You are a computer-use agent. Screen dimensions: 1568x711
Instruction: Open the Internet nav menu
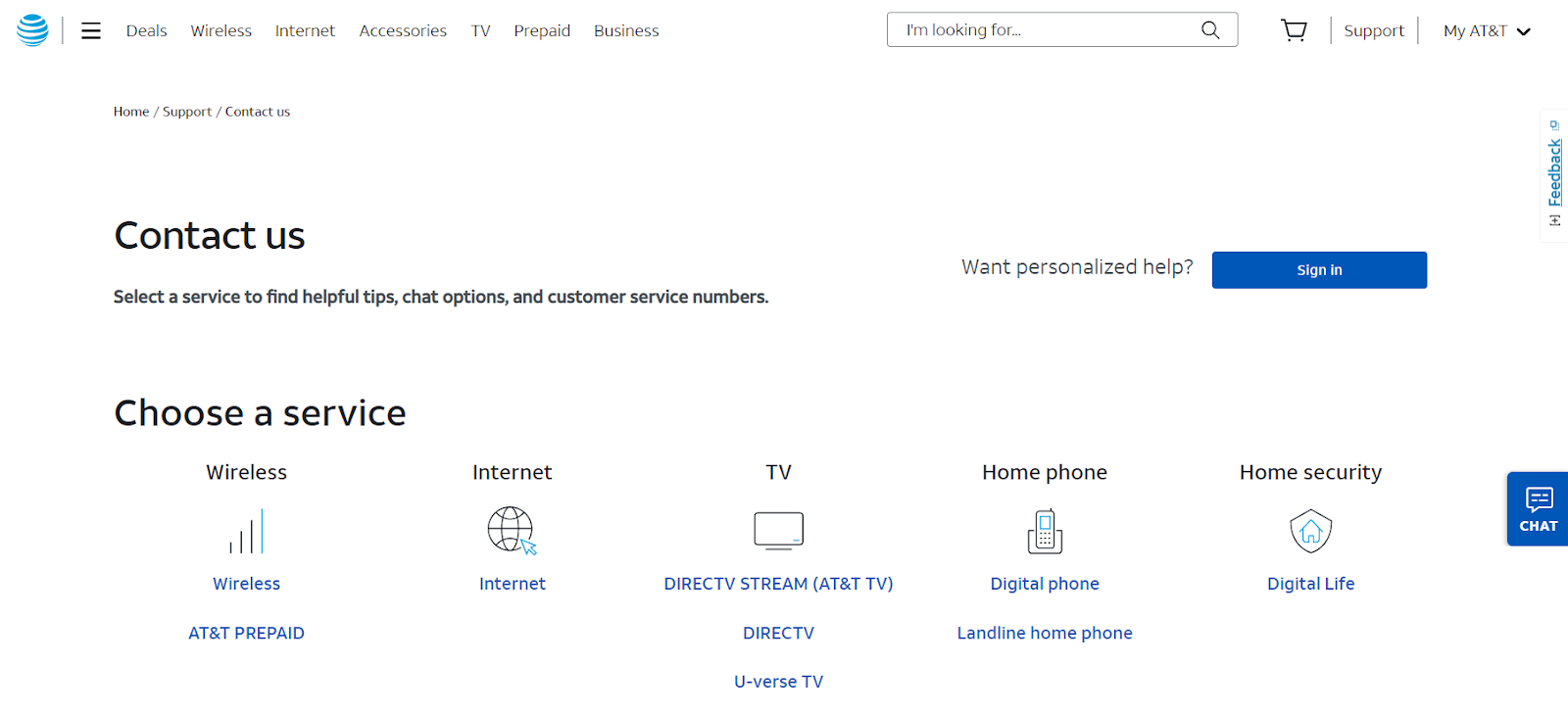pyautogui.click(x=305, y=31)
